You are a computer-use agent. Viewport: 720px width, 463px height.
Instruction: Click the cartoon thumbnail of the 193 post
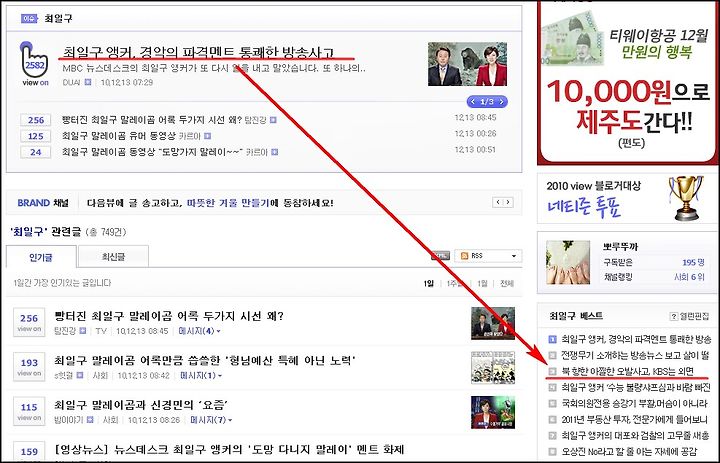493,367
